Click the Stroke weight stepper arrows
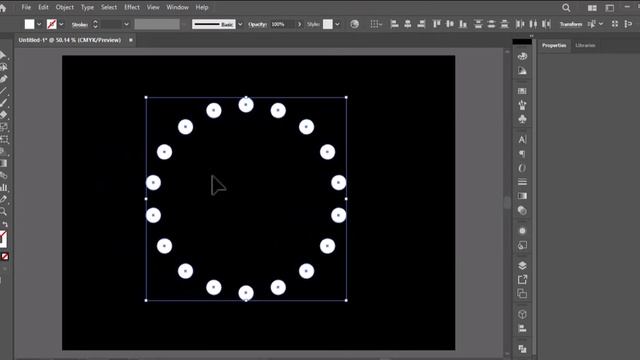 [x=95, y=24]
